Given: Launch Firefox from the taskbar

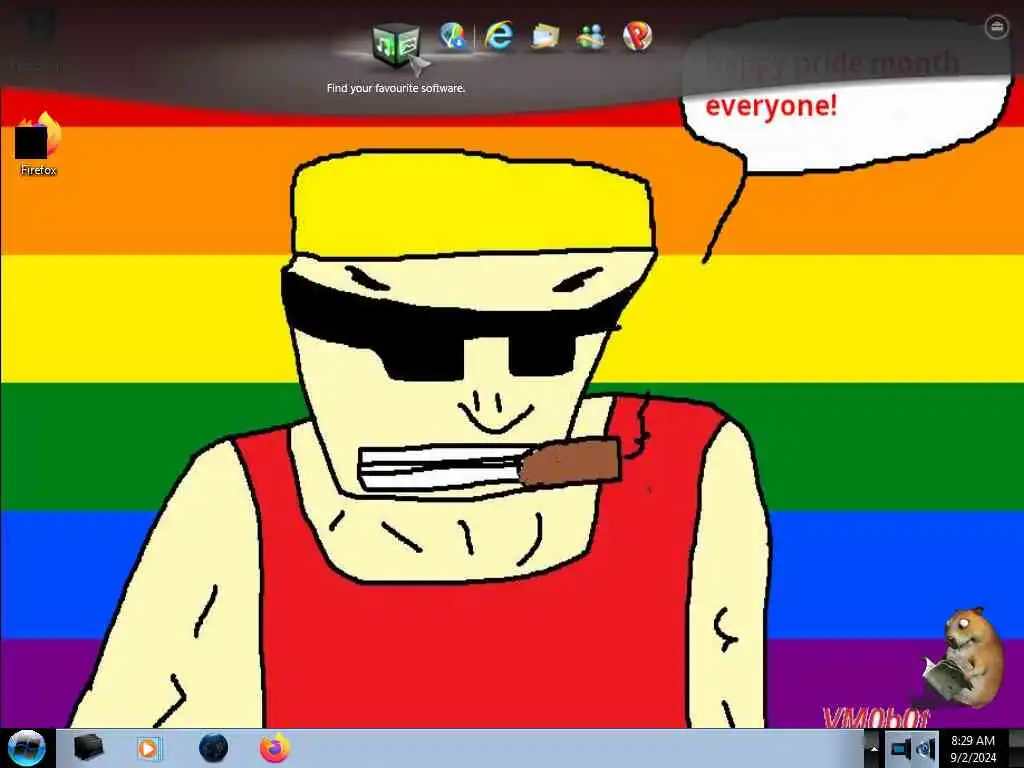Looking at the screenshot, I should (275, 748).
